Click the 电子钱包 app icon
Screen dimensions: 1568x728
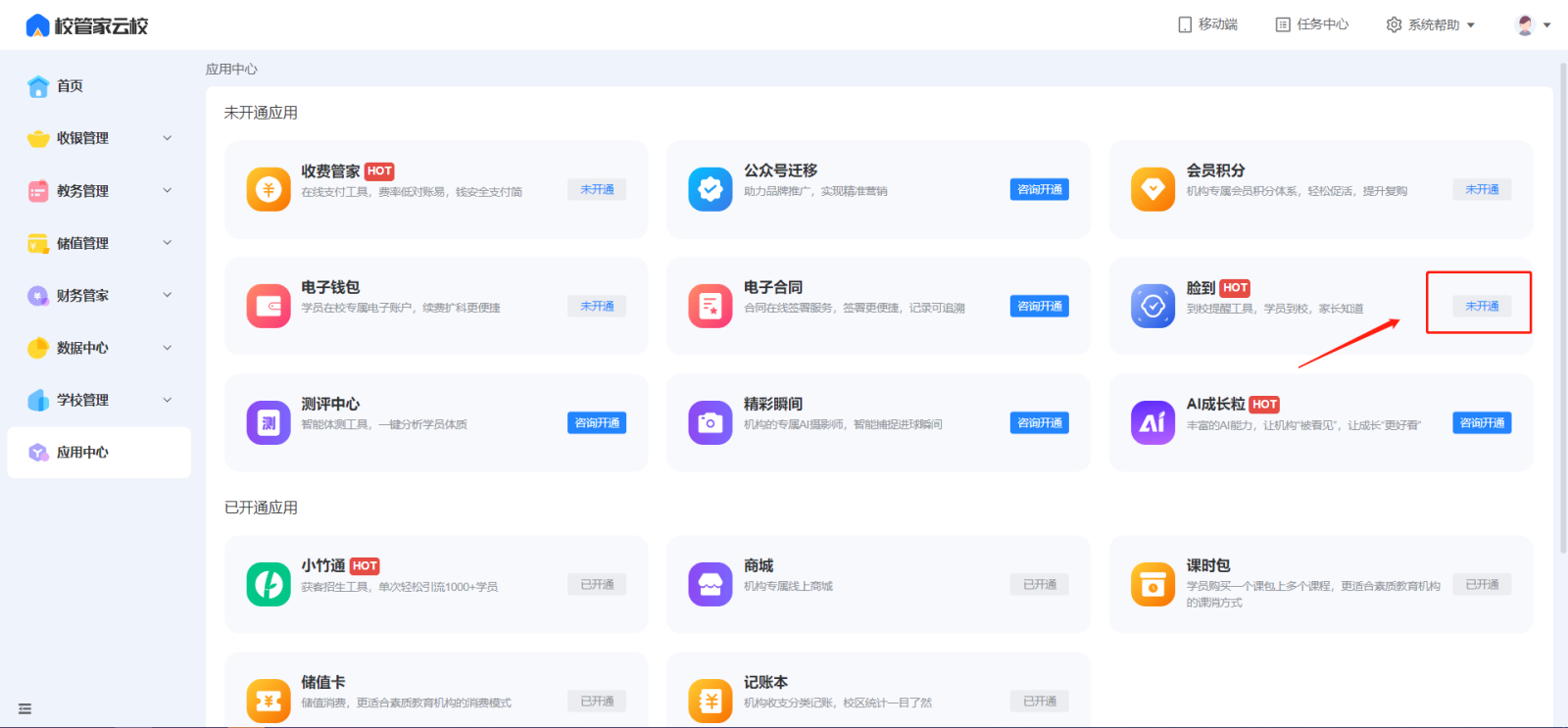pyautogui.click(x=269, y=306)
